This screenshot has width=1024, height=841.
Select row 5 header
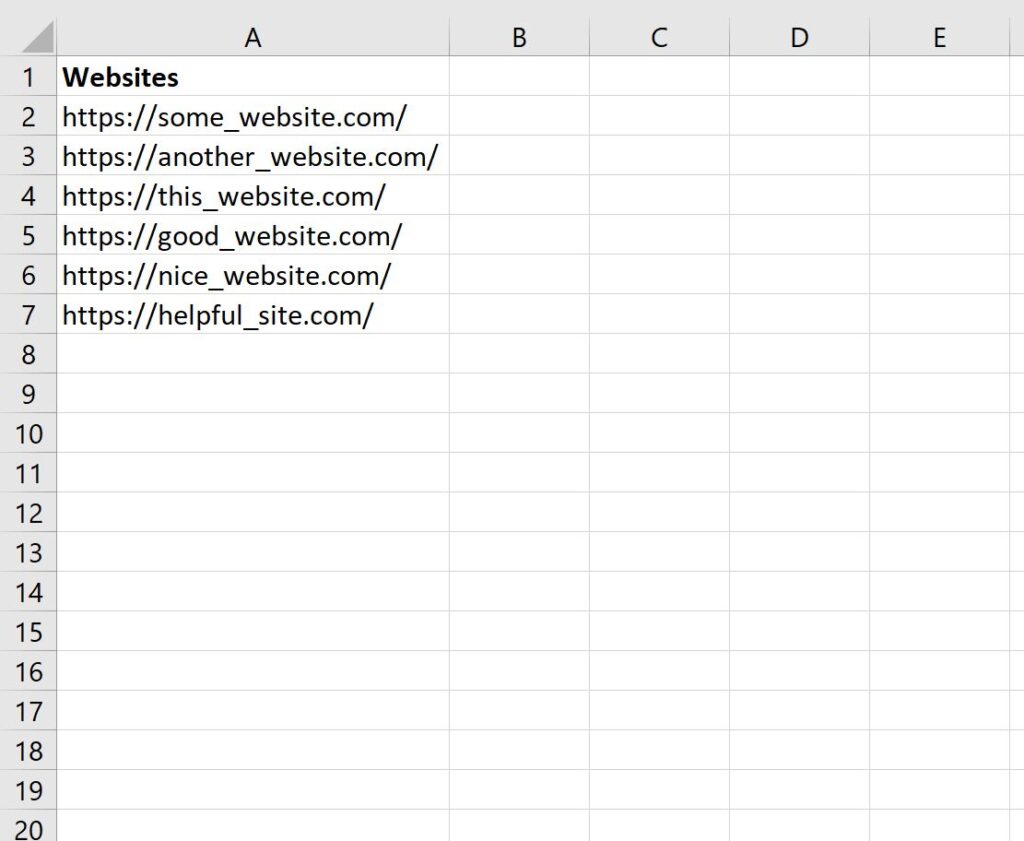[x=29, y=236]
